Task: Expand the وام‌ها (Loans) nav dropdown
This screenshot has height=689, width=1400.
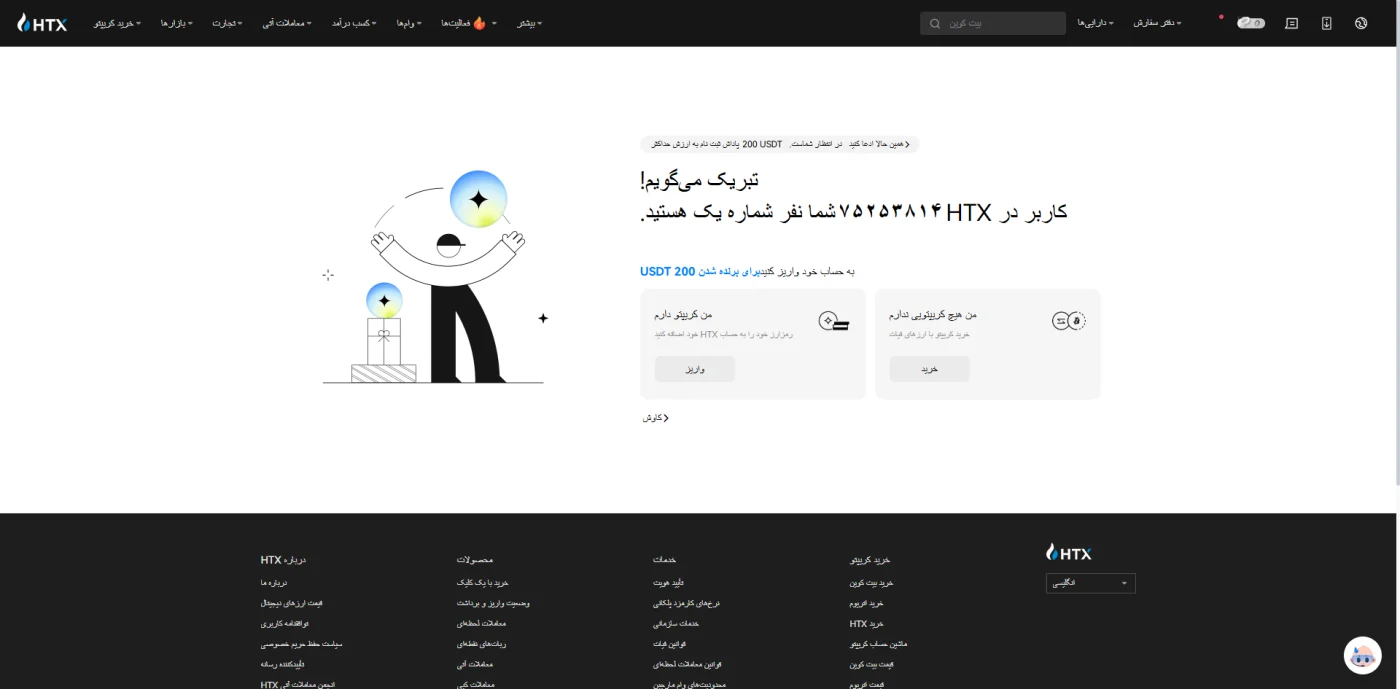Action: point(408,23)
